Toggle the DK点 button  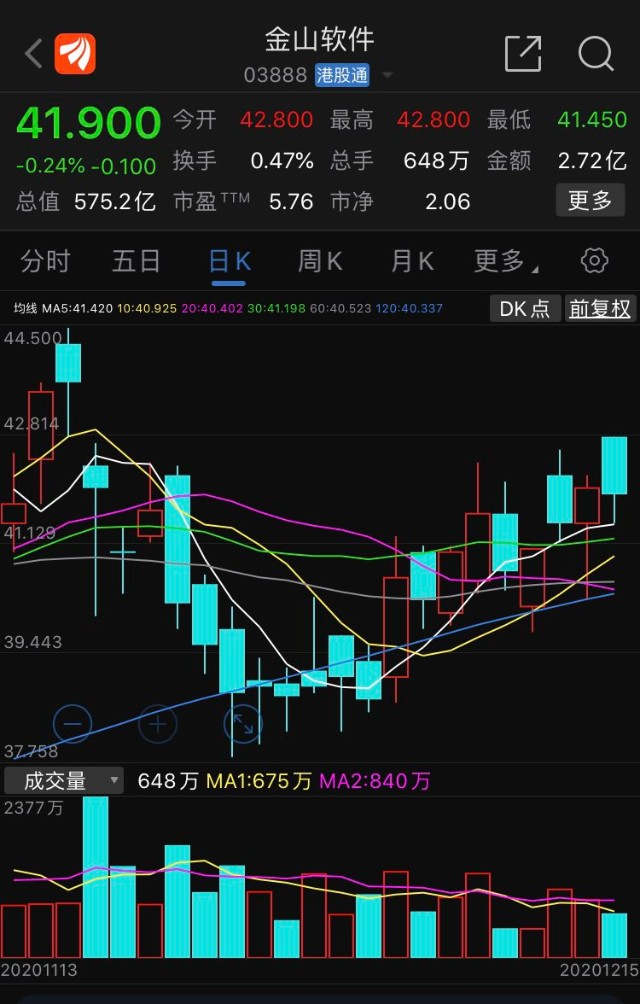[x=525, y=309]
